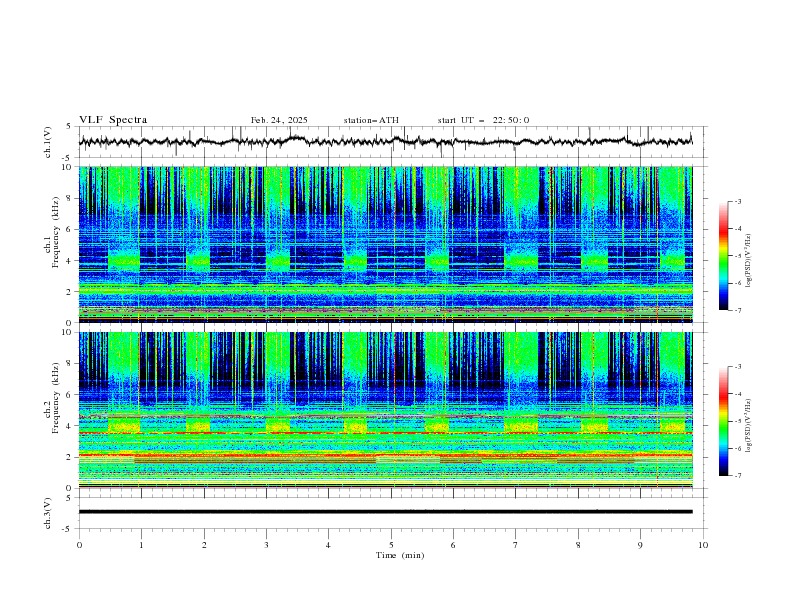Click the 'ch.1(V)' waveform axis label

click(x=48, y=142)
